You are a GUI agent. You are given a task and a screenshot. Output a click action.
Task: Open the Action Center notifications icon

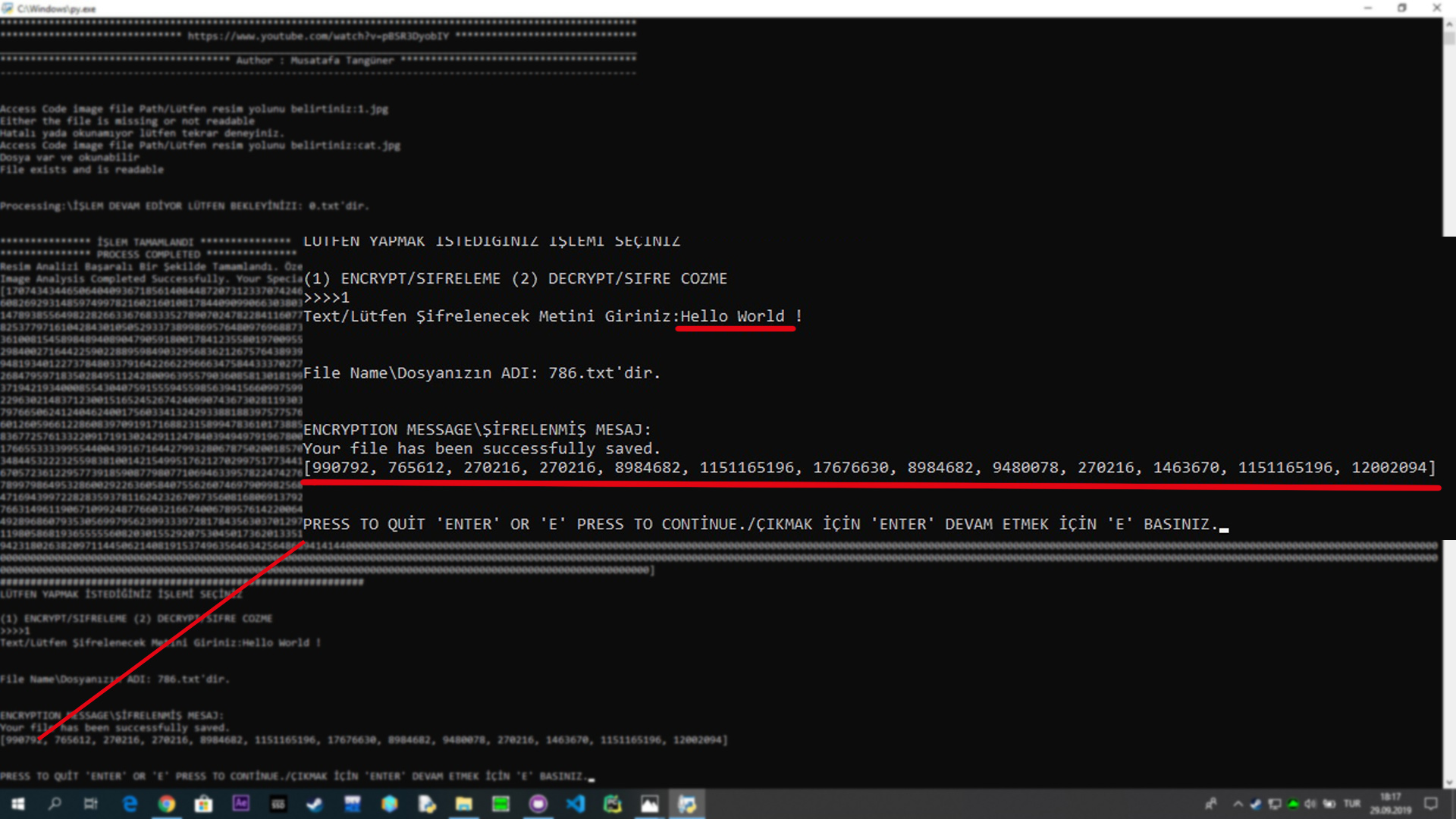(1431, 804)
